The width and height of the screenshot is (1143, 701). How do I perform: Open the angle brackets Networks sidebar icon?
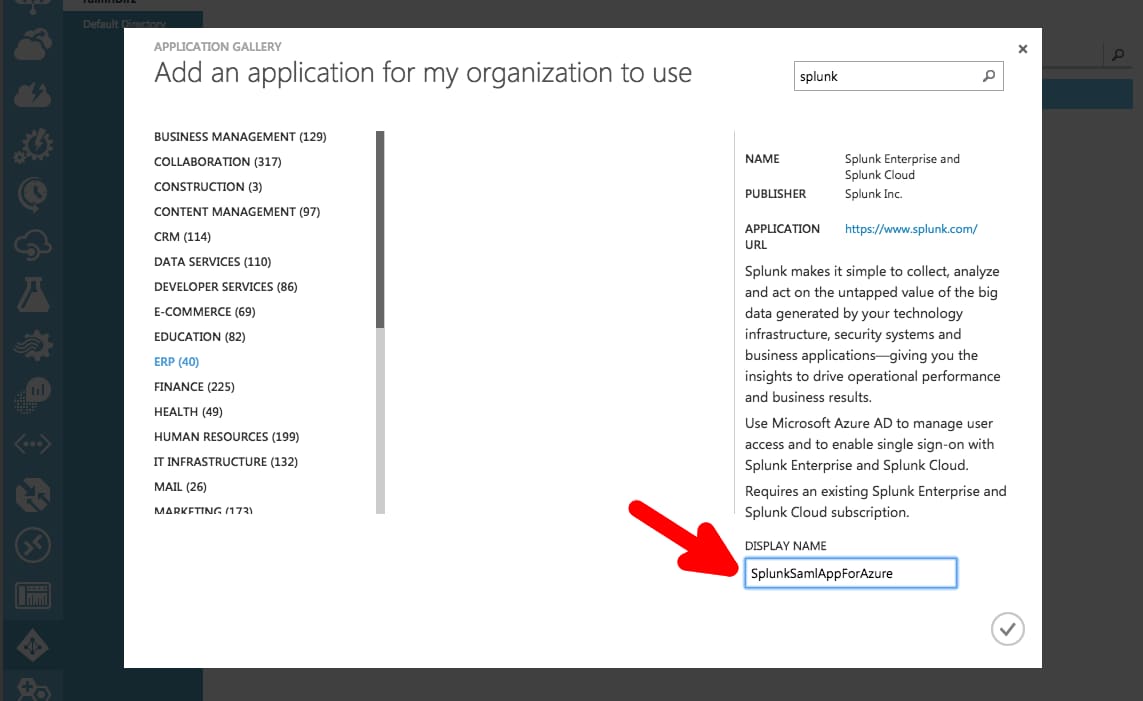[33, 444]
